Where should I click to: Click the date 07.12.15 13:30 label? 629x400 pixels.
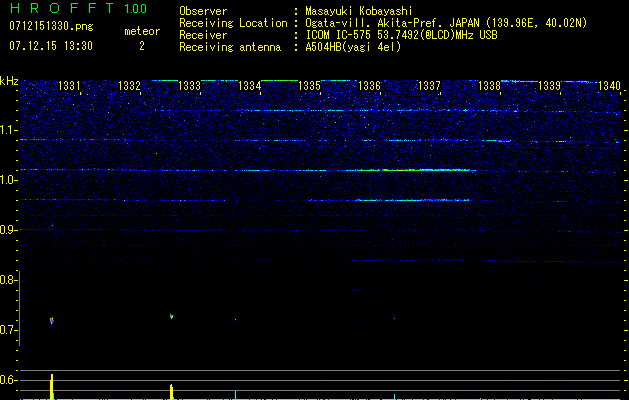click(50, 46)
